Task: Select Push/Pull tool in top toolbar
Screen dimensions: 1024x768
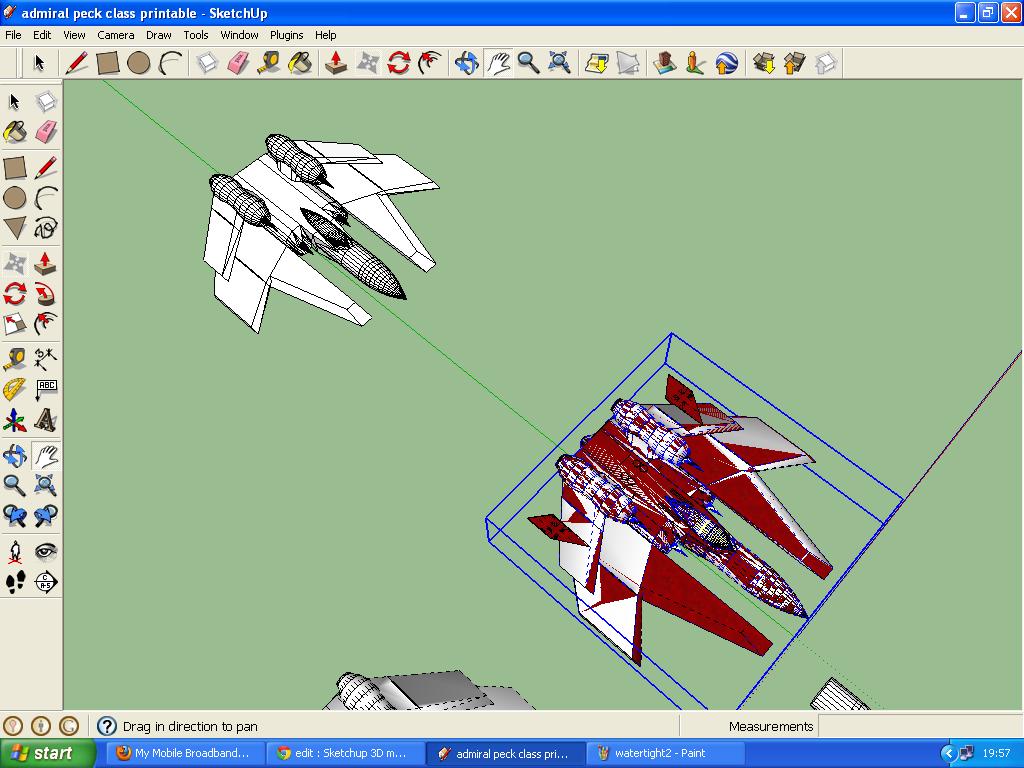Action: point(336,63)
